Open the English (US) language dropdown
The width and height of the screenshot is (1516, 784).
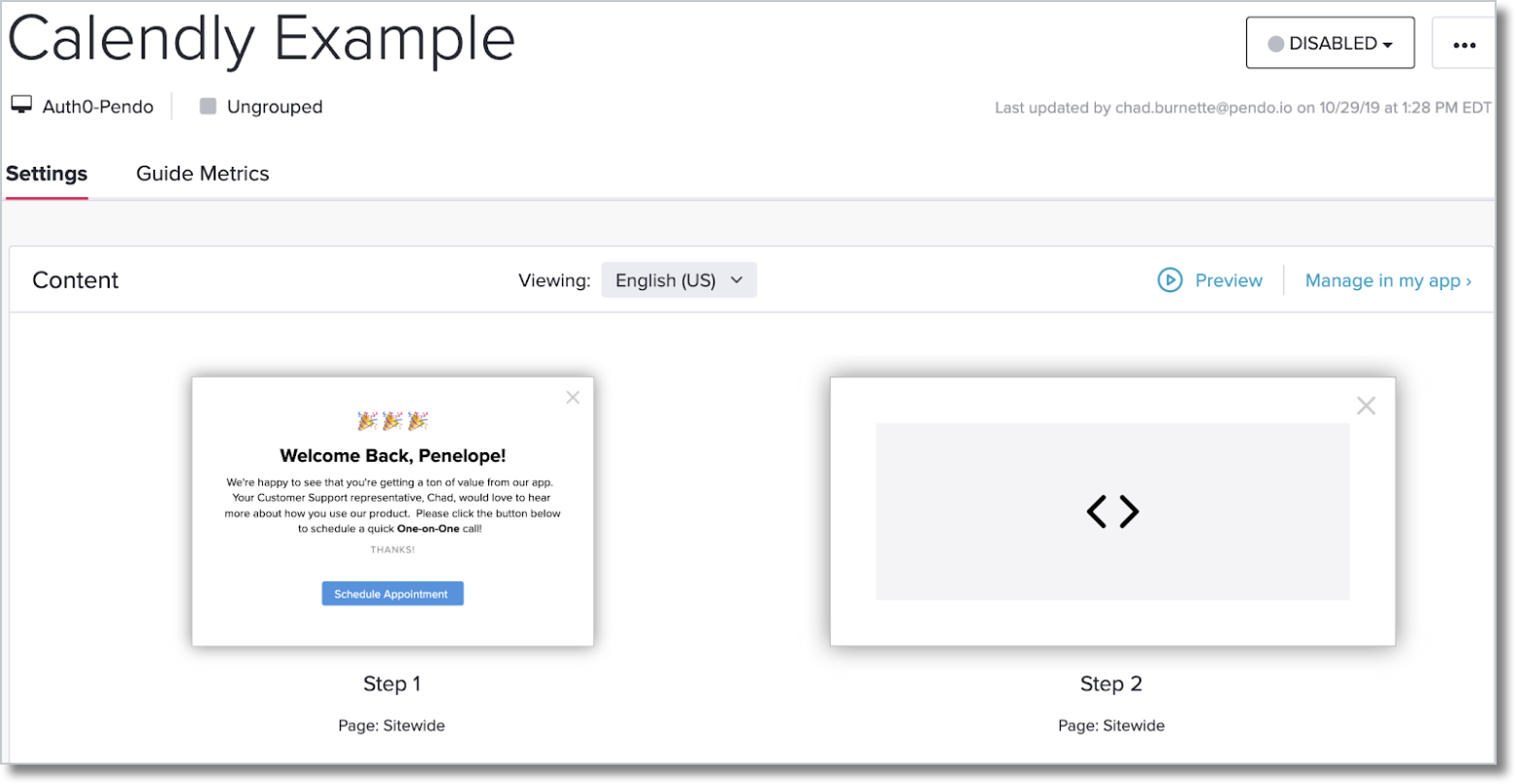(x=678, y=279)
